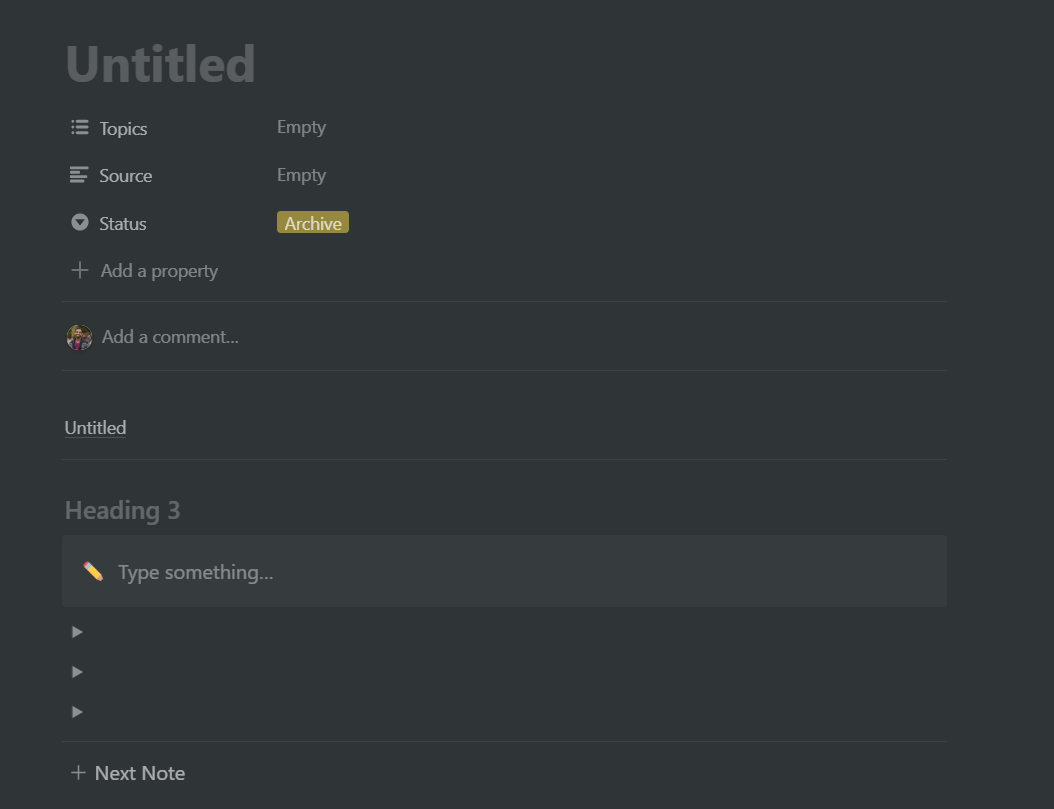The width and height of the screenshot is (1054, 809).
Task: Expand the first toggle triangle
Action: 77,632
